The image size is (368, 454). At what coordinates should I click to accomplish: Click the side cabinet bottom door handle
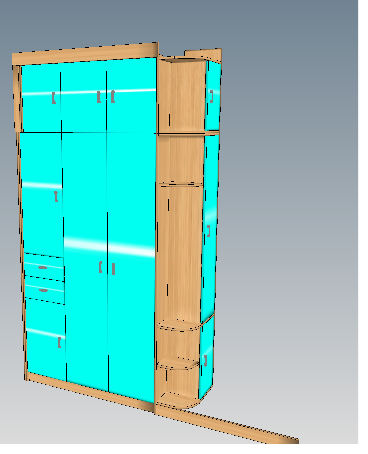205,361
